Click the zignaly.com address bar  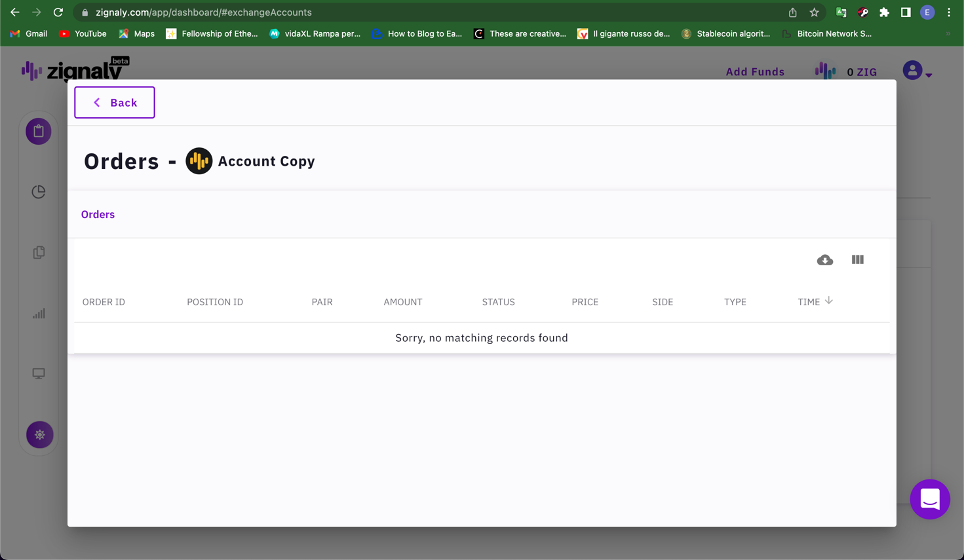[430, 12]
